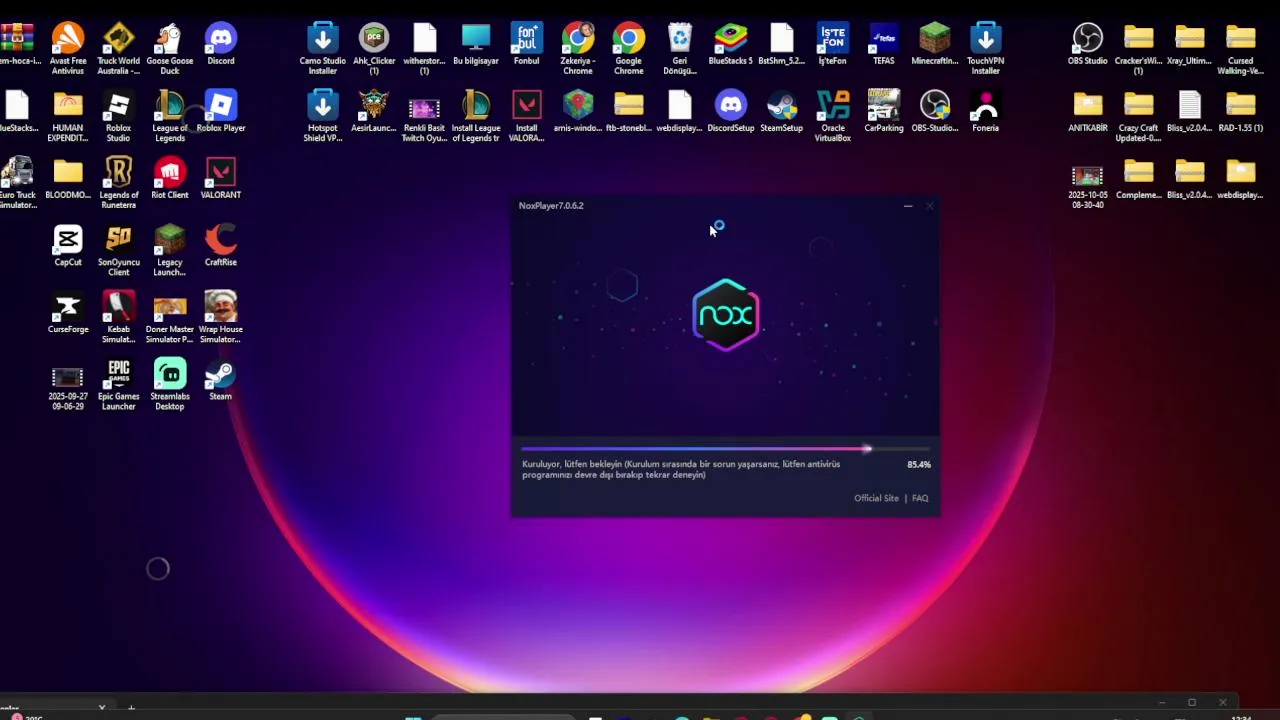Image resolution: width=1280 pixels, height=720 pixels.
Task: Click the İş'teFon desktop icon
Action: point(832,45)
